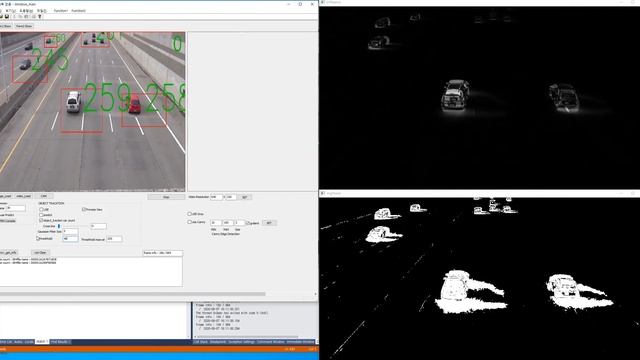Click the horizontal scrollbar under the log list
The width and height of the screenshot is (640, 360).
point(133,294)
